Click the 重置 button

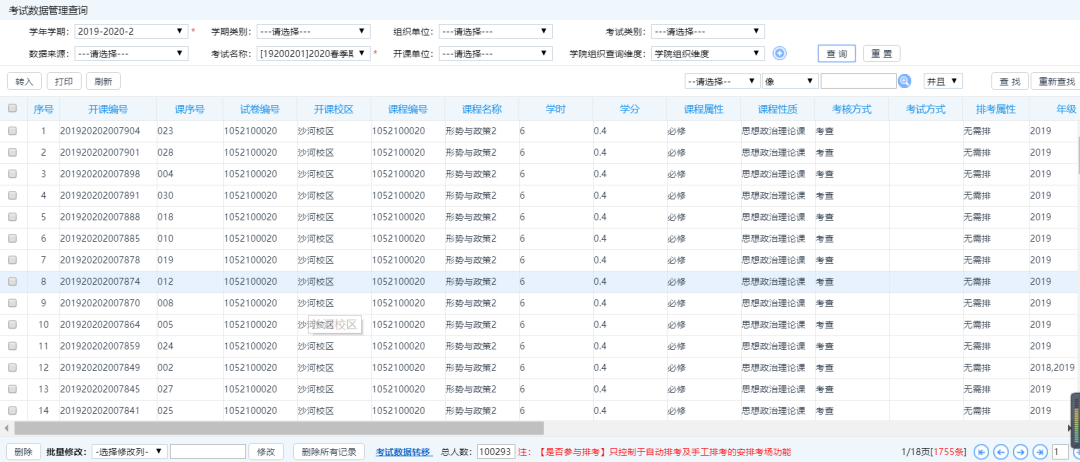pos(882,54)
